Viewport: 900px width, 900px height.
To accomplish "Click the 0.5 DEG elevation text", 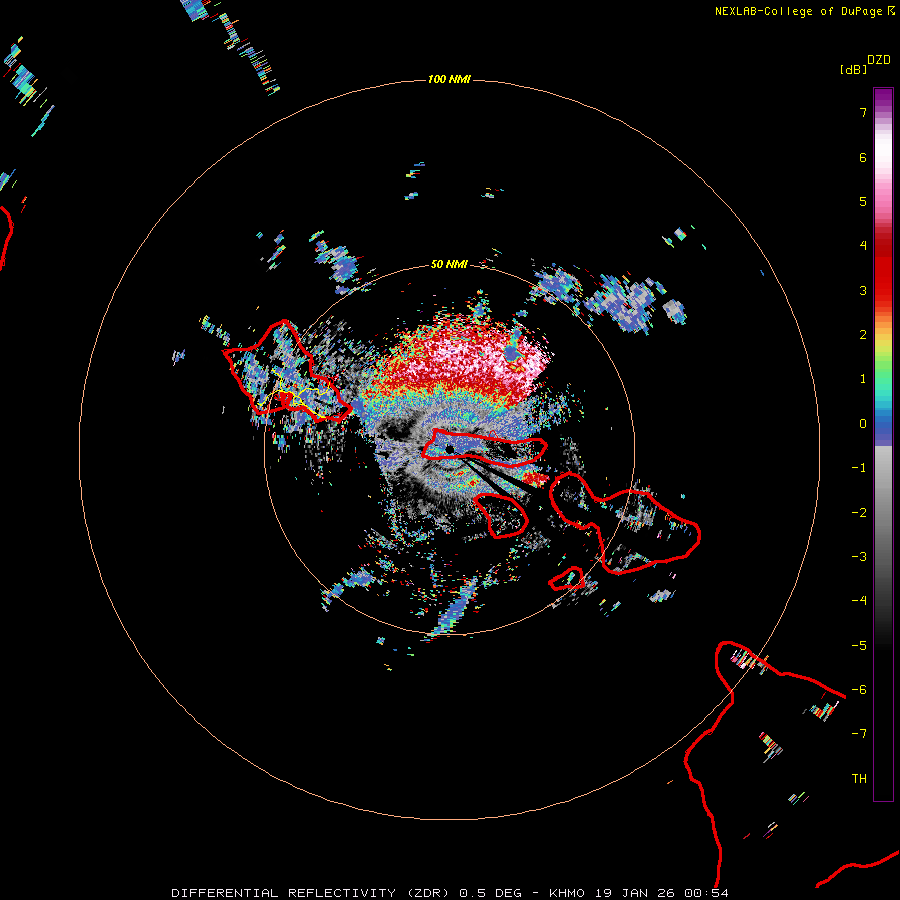I will point(491,893).
